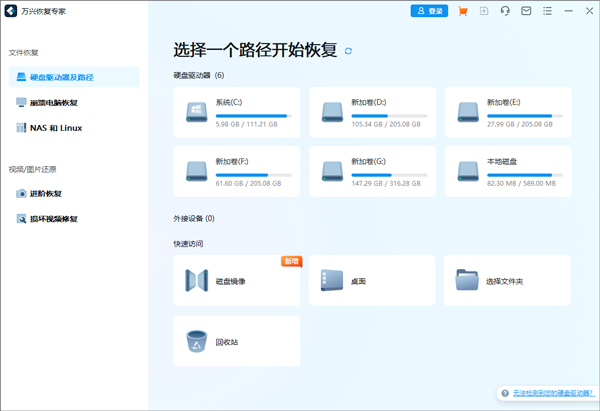600x411 pixels.
Task: Click the server icon beside NAS 和 Linux
Action: 21,127
